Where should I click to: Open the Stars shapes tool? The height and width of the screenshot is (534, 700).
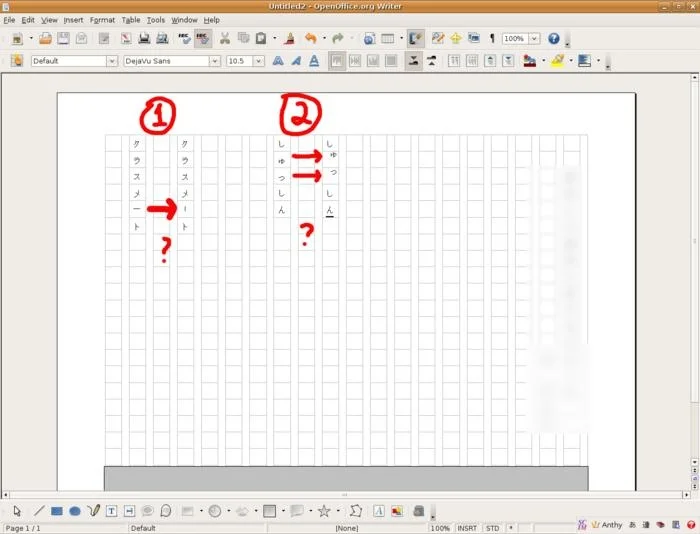[324, 510]
